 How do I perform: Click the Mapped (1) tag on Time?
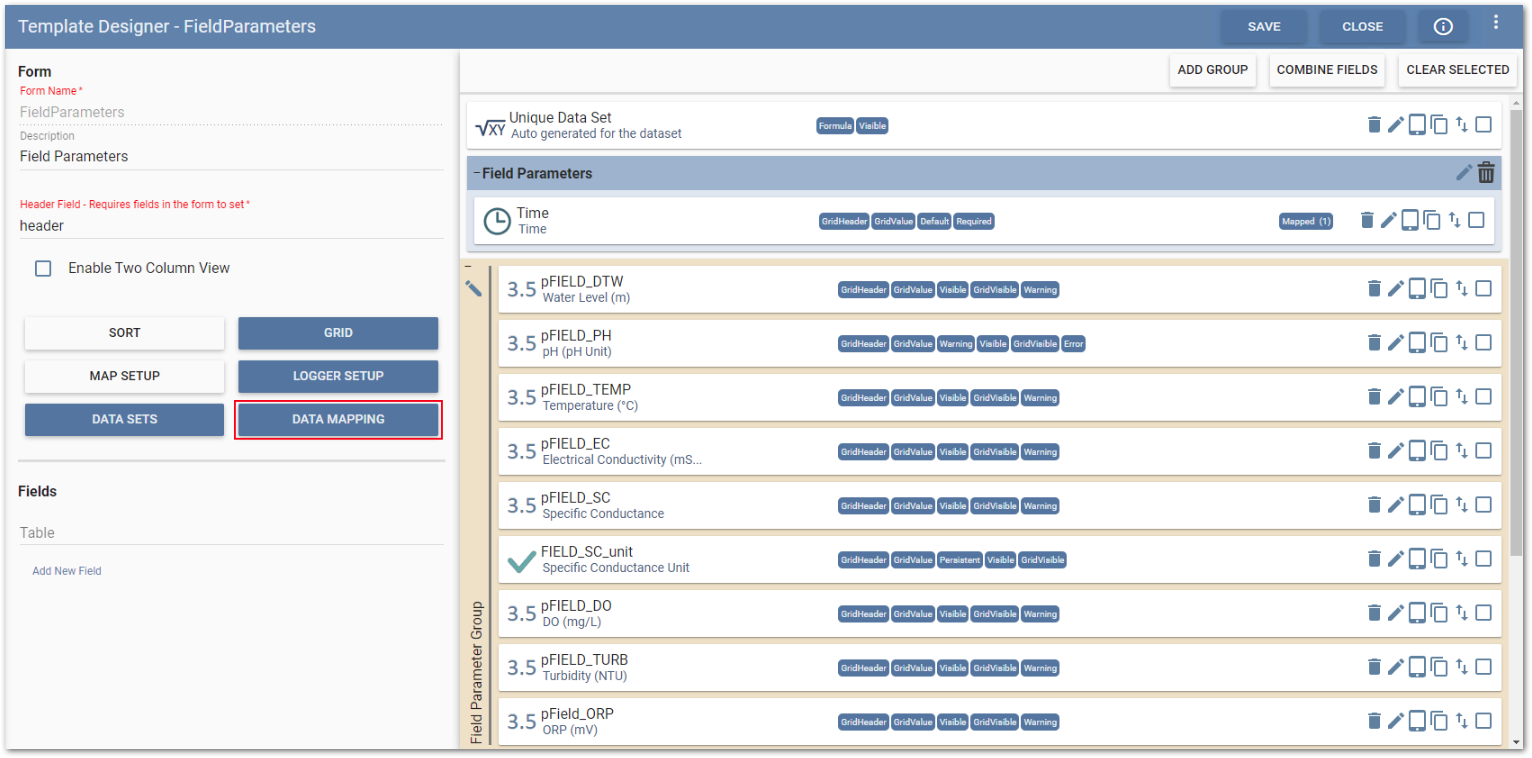[x=1307, y=221]
